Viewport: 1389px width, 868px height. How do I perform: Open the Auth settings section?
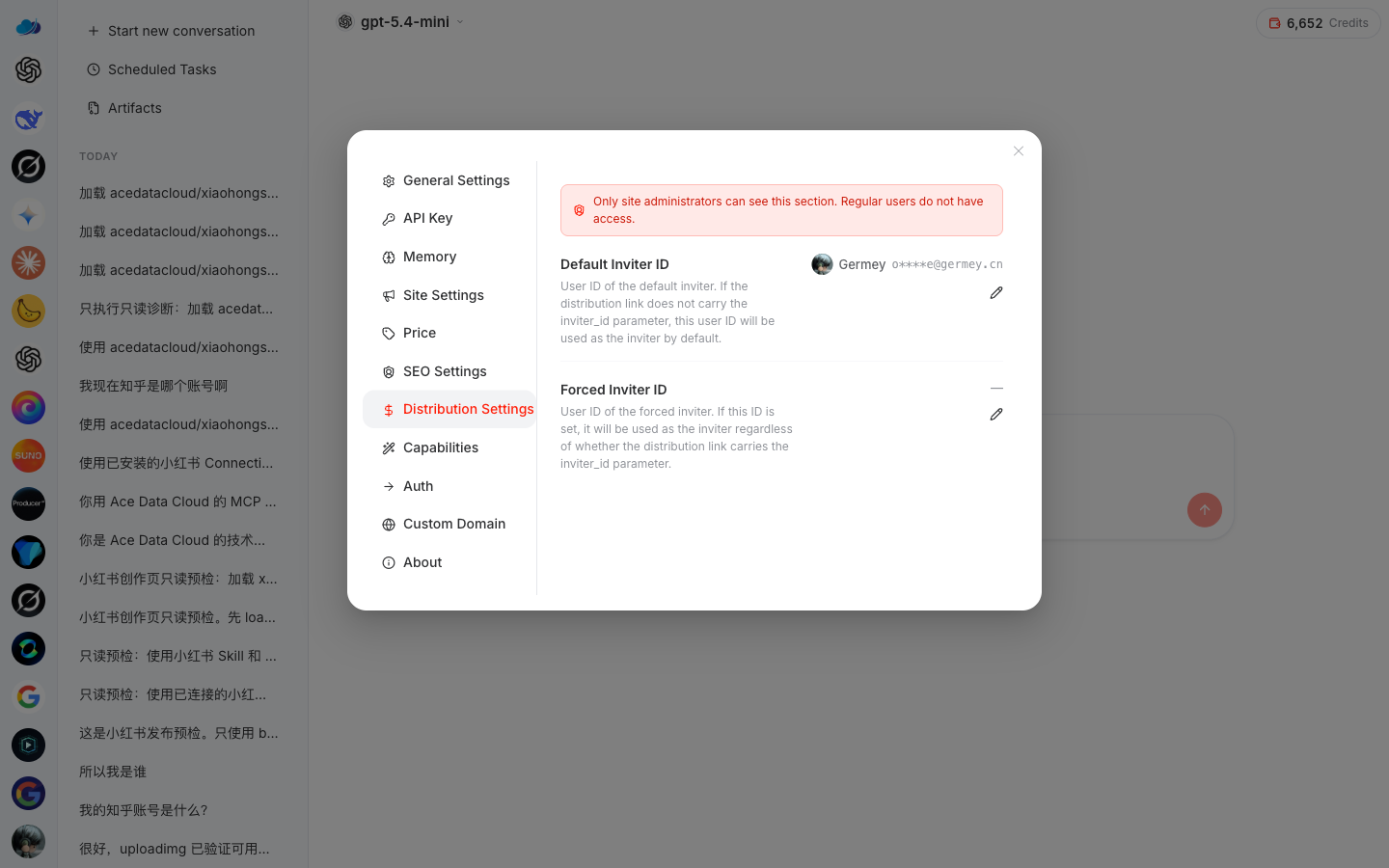tap(449, 486)
